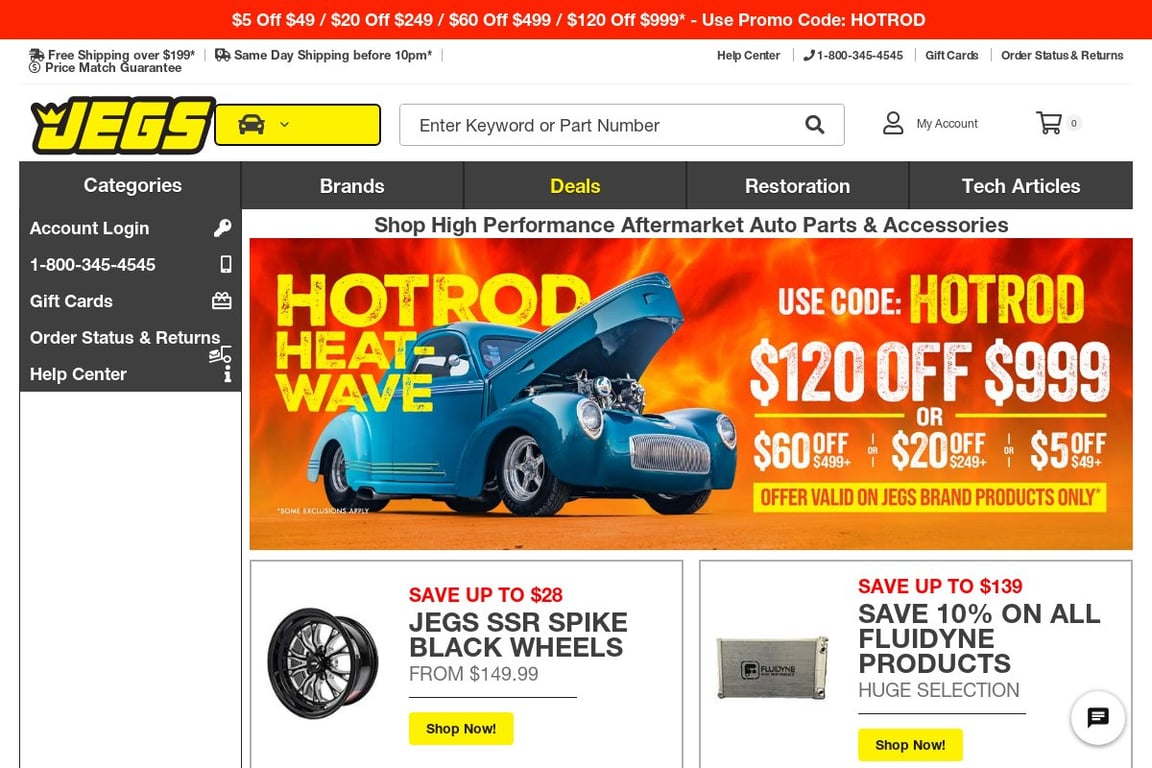Click the info icon beside Help Center

point(228,373)
